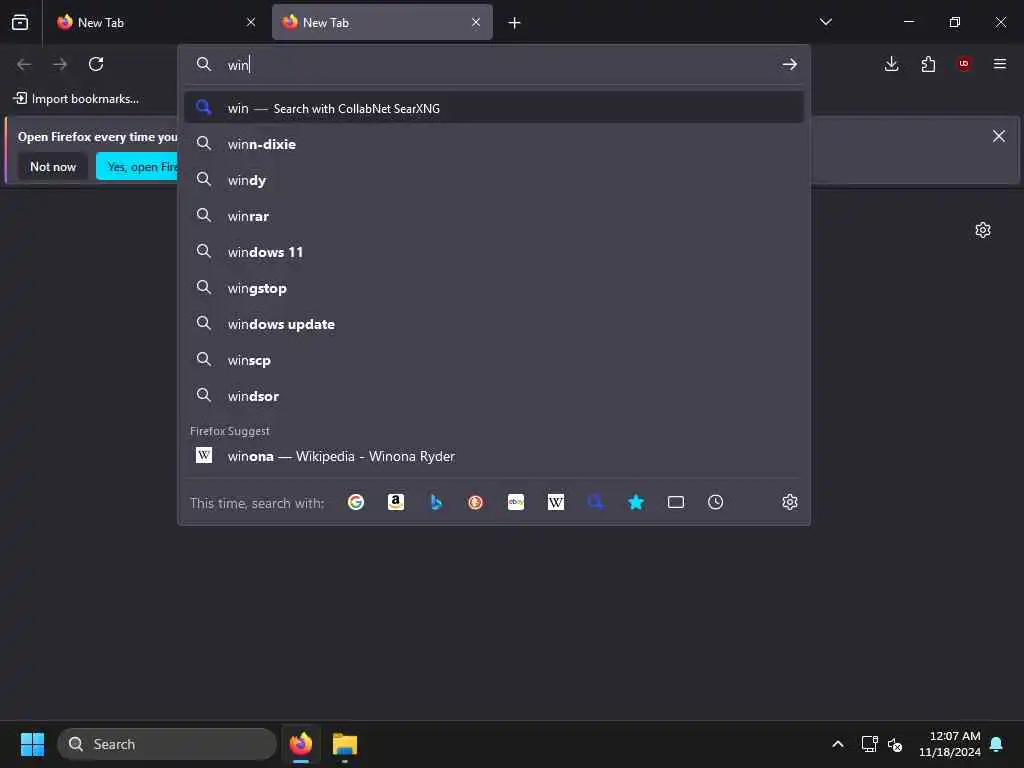Open File Explorer from the taskbar
The image size is (1024, 768).
pyautogui.click(x=345, y=744)
